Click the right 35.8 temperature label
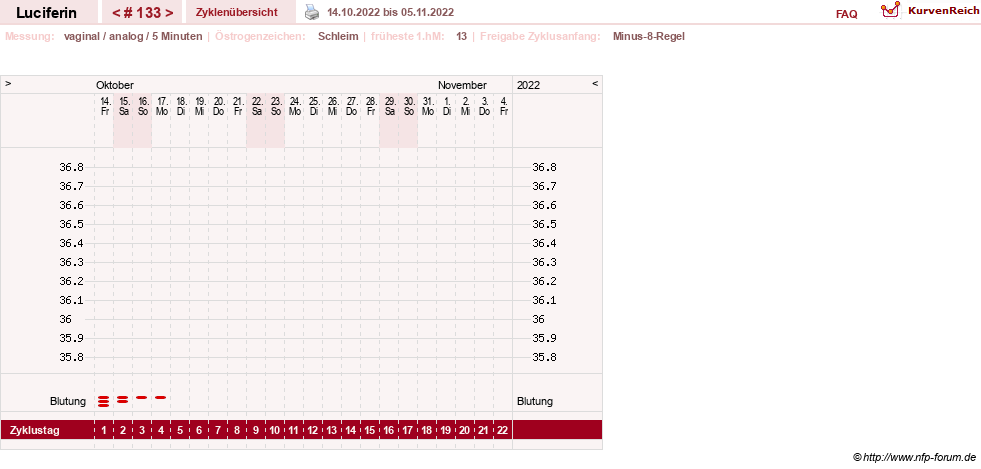The height and width of the screenshot is (469, 981). (x=544, y=358)
